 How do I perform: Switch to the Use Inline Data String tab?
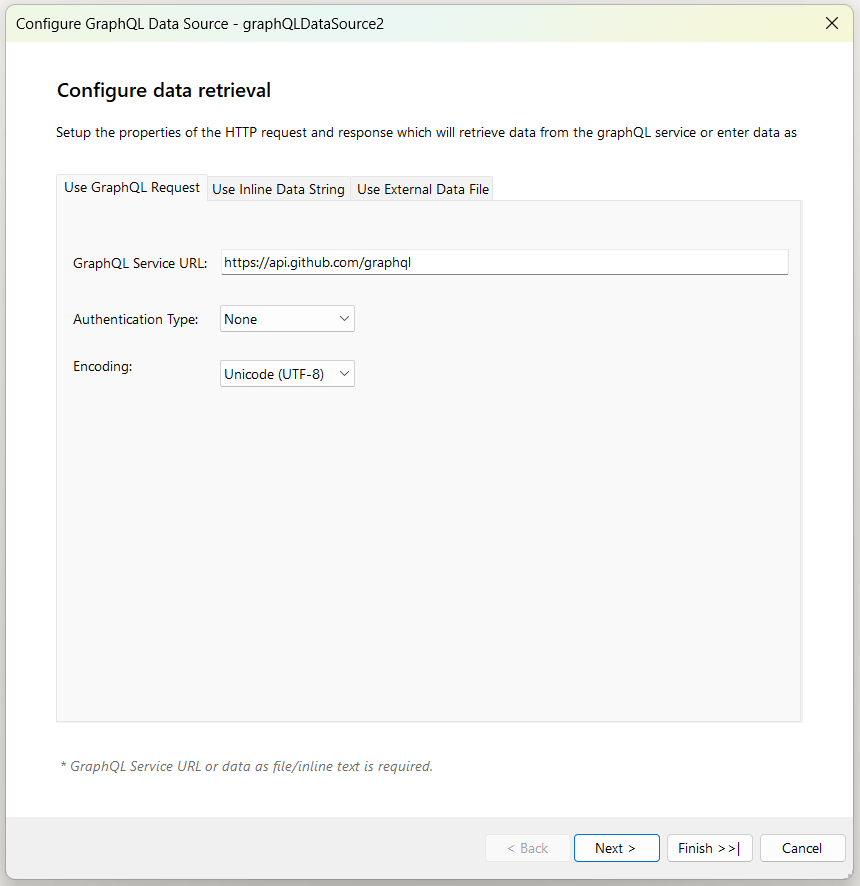point(278,188)
